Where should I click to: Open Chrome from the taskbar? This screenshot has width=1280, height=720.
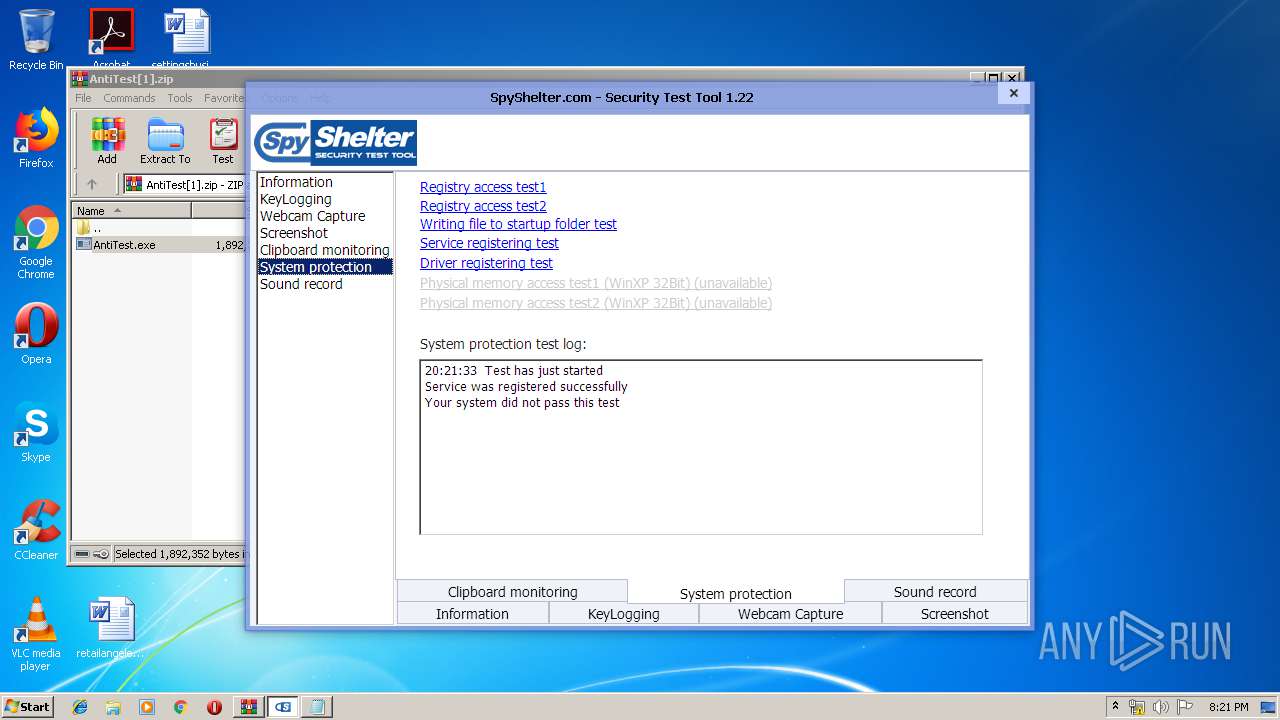click(x=181, y=707)
